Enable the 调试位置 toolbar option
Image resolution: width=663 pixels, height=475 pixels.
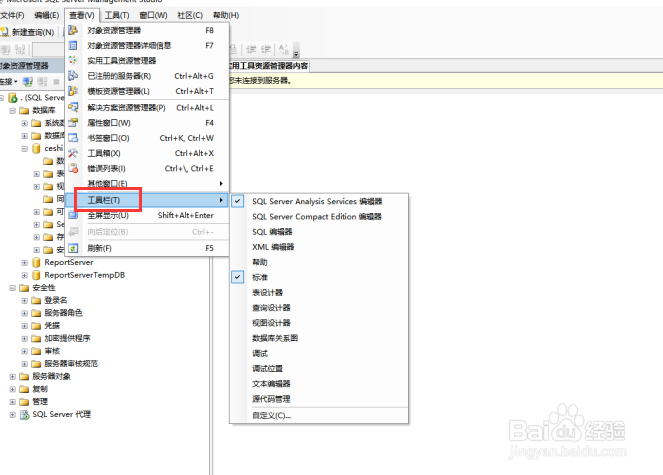267,368
